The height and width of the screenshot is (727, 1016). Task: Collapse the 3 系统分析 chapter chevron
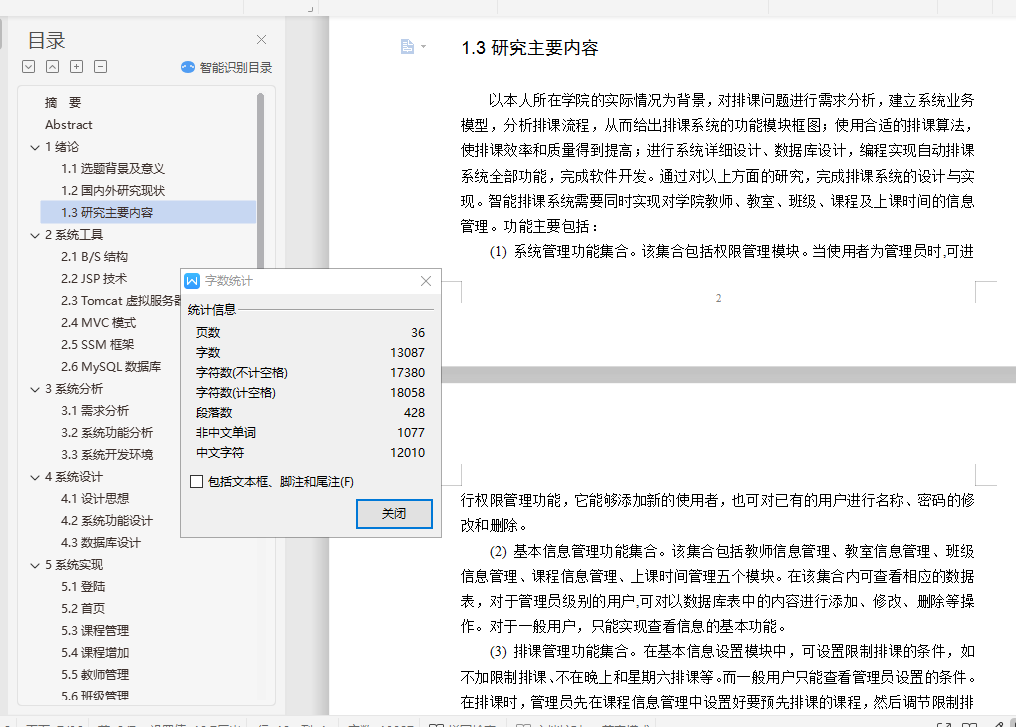coord(35,389)
